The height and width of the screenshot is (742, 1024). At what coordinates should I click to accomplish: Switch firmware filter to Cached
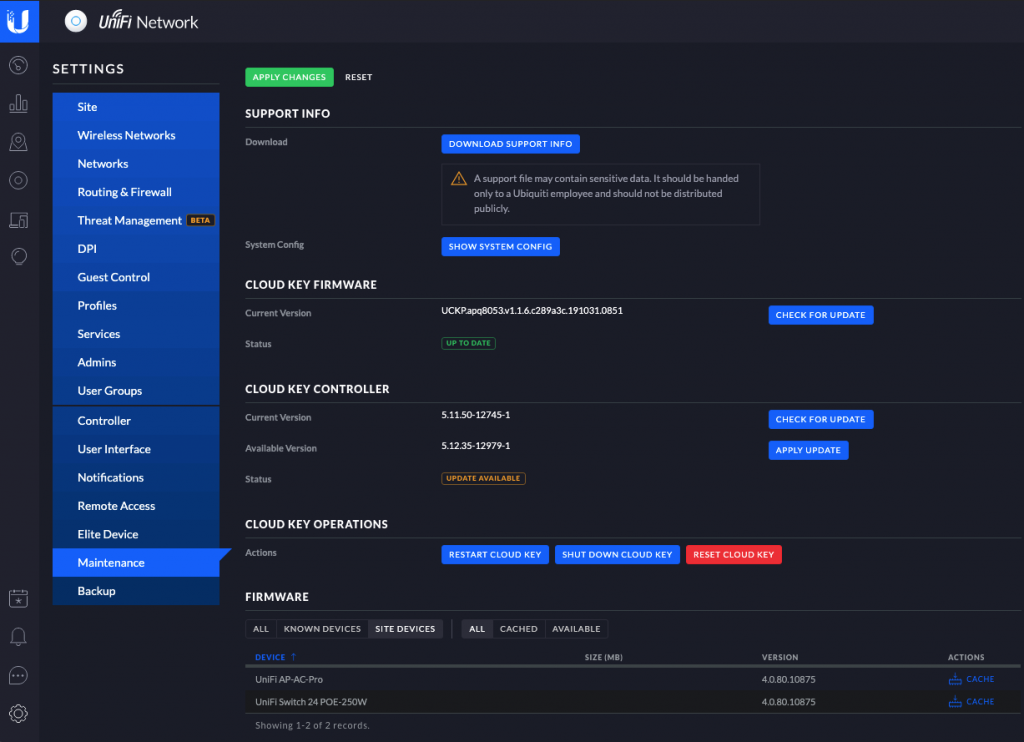click(518, 629)
